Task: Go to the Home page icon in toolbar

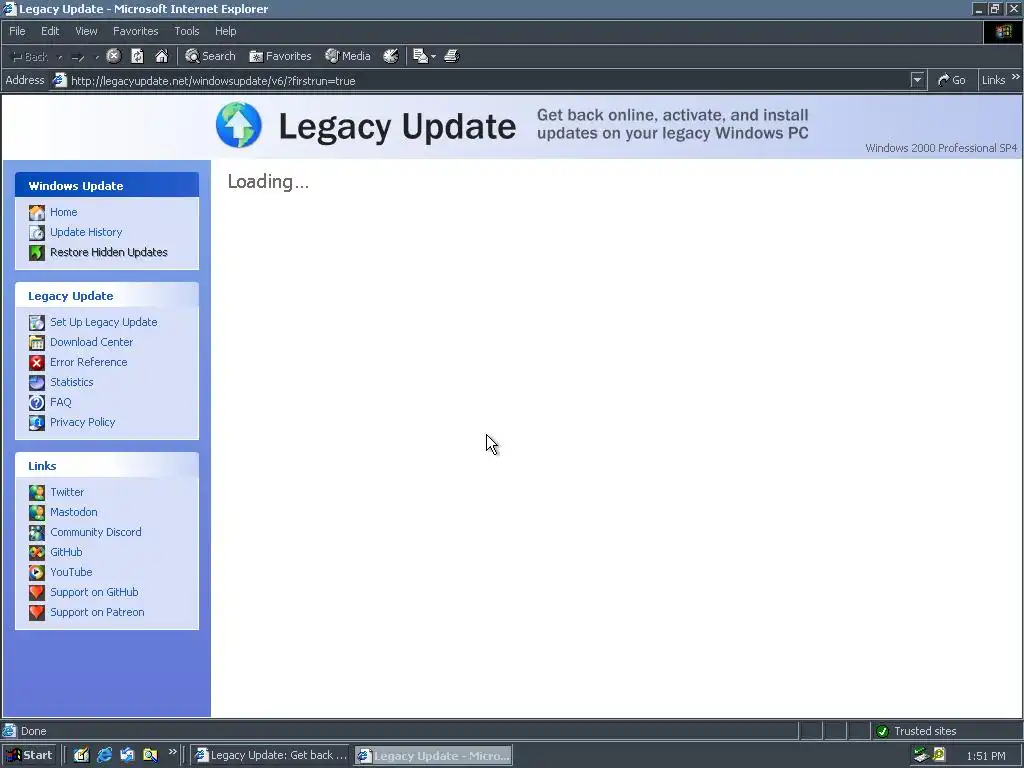Action: pyautogui.click(x=161, y=56)
